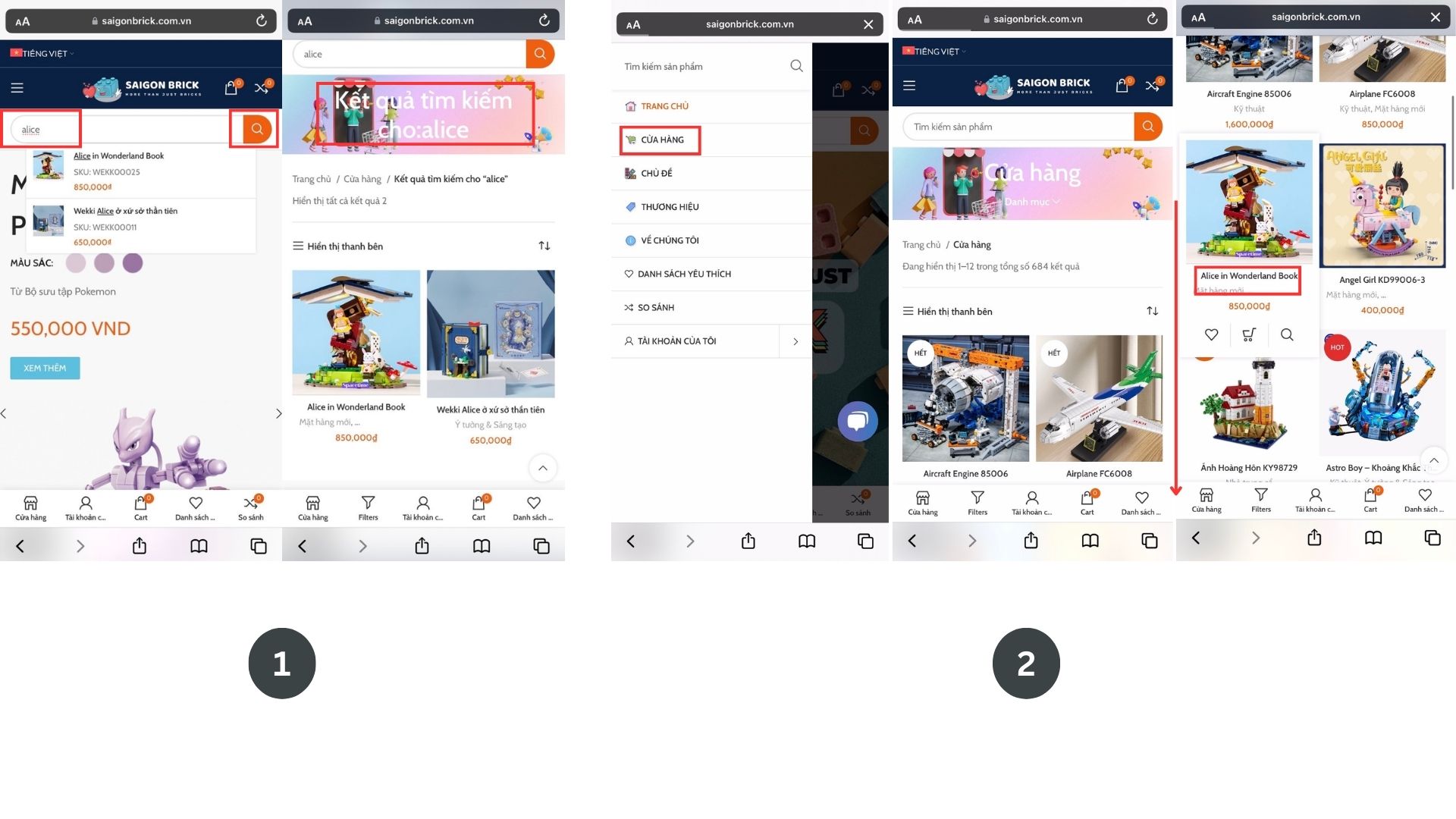Tap the blue chat bubble icon

point(858,421)
